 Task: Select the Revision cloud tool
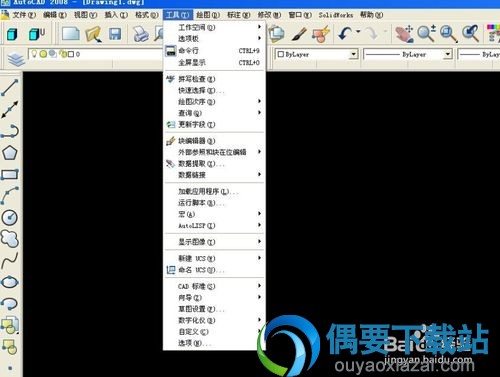point(10,239)
